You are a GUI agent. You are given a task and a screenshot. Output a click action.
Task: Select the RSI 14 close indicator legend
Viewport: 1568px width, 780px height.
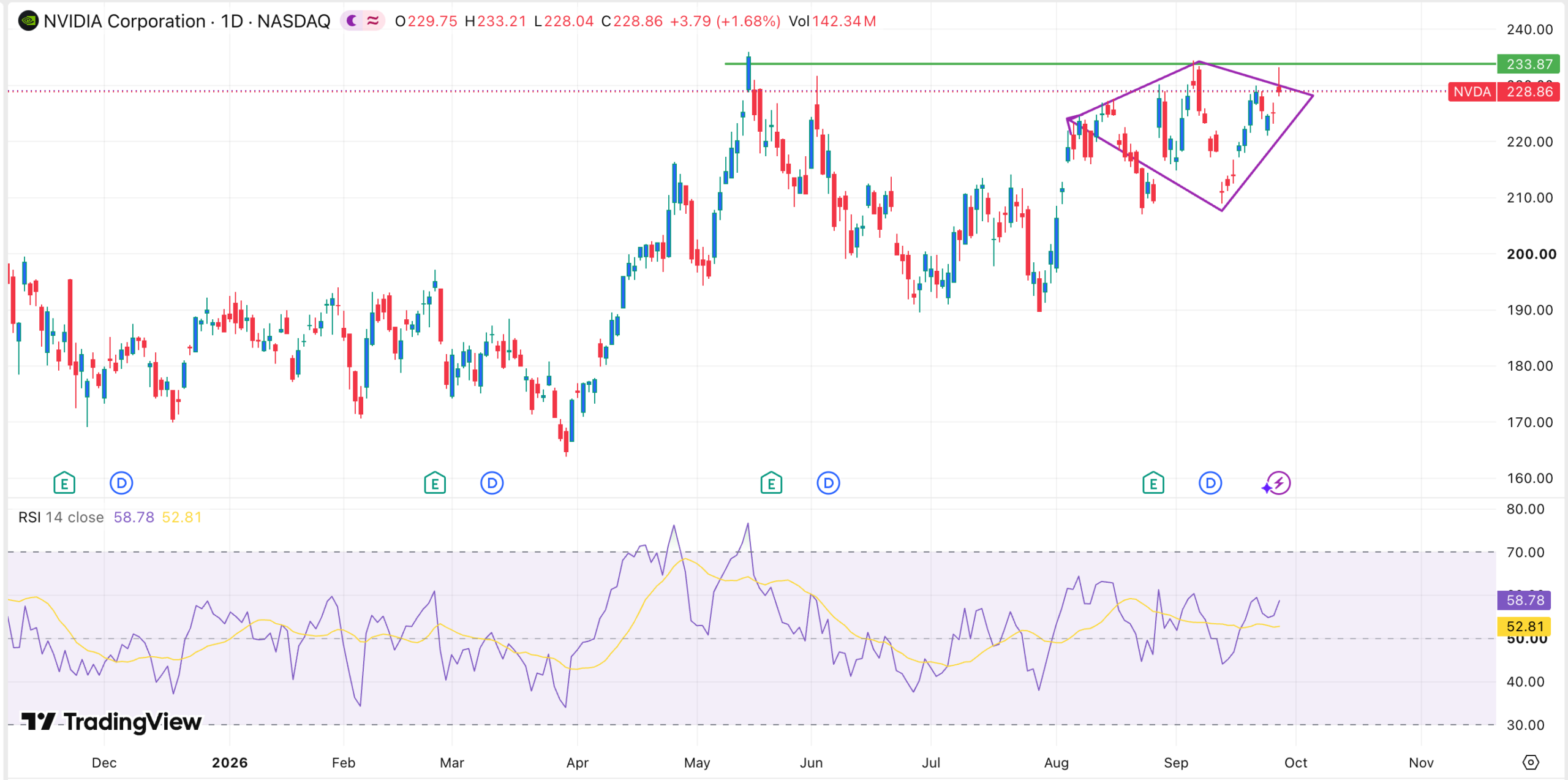pos(61,517)
